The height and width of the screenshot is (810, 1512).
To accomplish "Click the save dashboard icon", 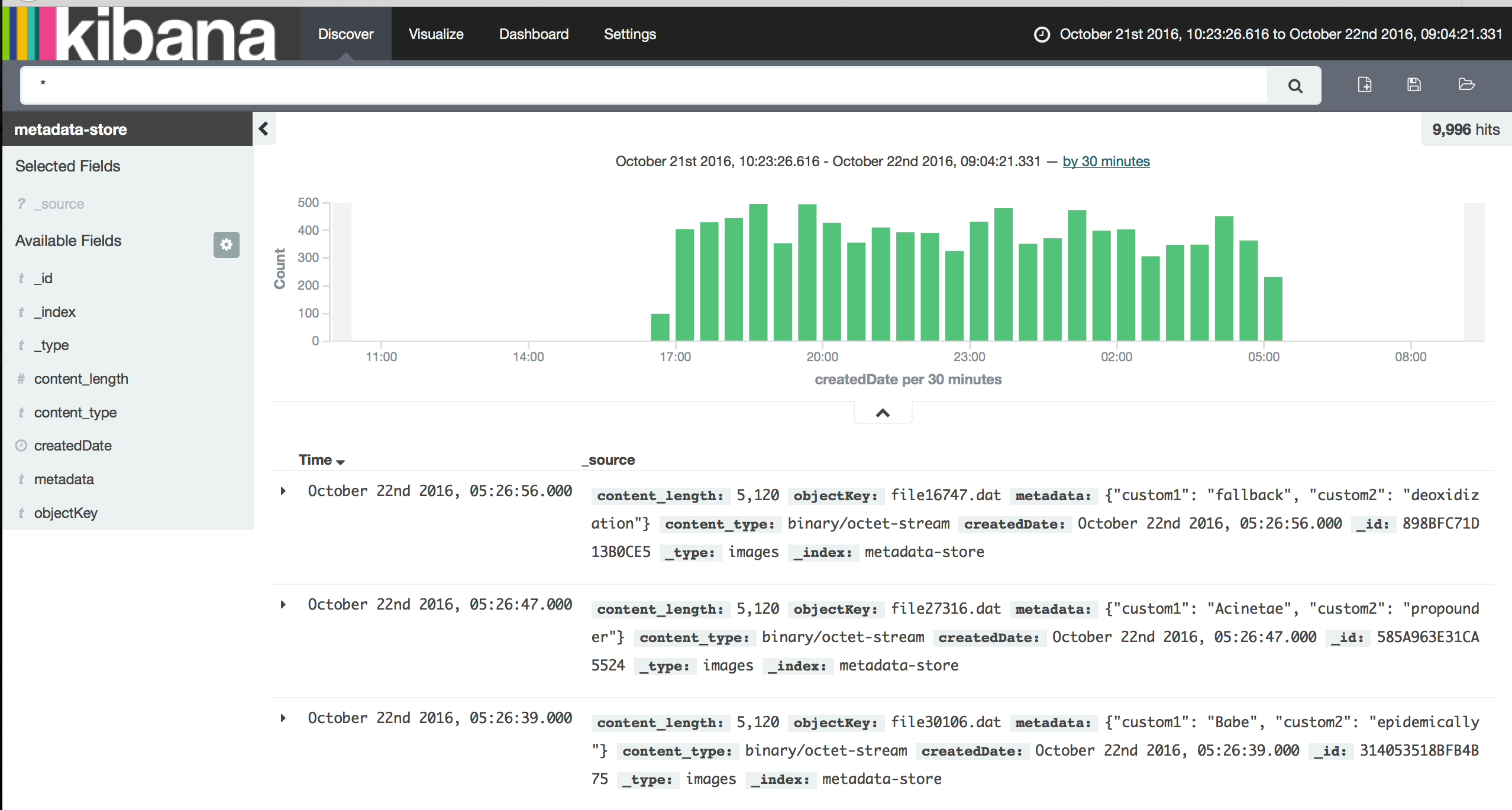I will tap(1414, 85).
